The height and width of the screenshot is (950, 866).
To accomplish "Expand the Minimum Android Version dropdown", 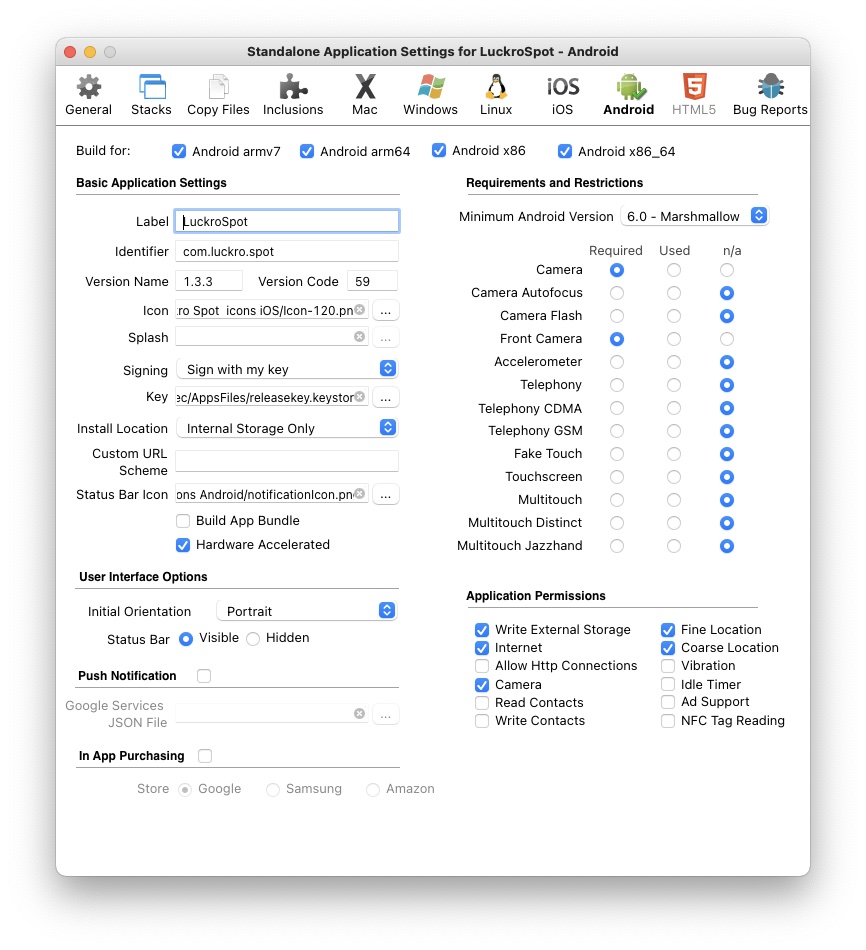I will point(694,216).
